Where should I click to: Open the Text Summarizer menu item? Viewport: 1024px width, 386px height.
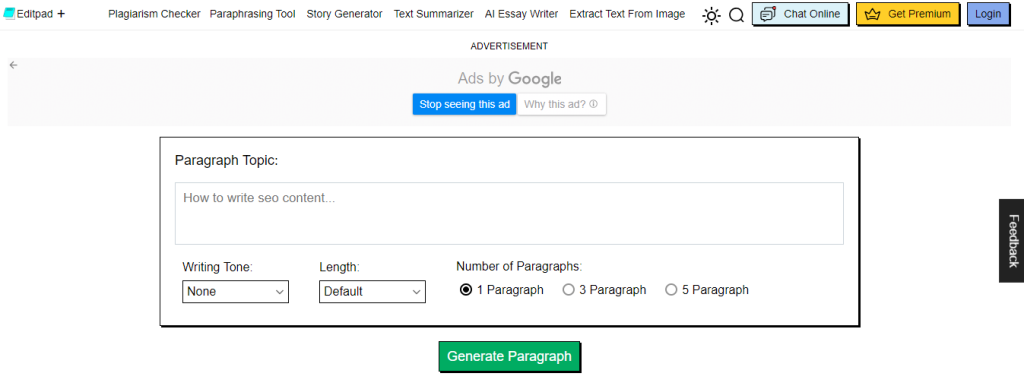[x=434, y=14]
